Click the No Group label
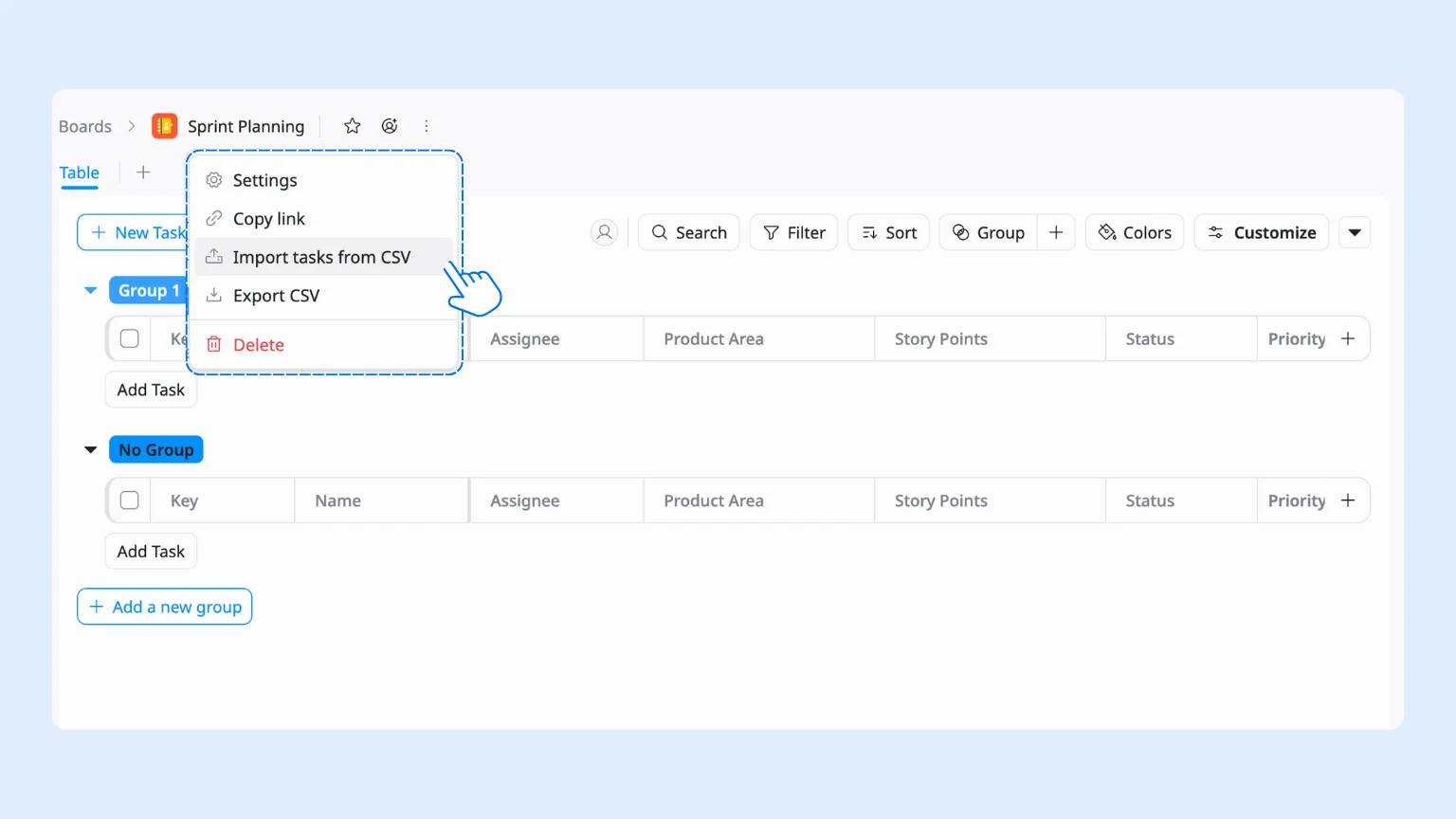Screen dimensions: 1456x819 click(x=156, y=450)
